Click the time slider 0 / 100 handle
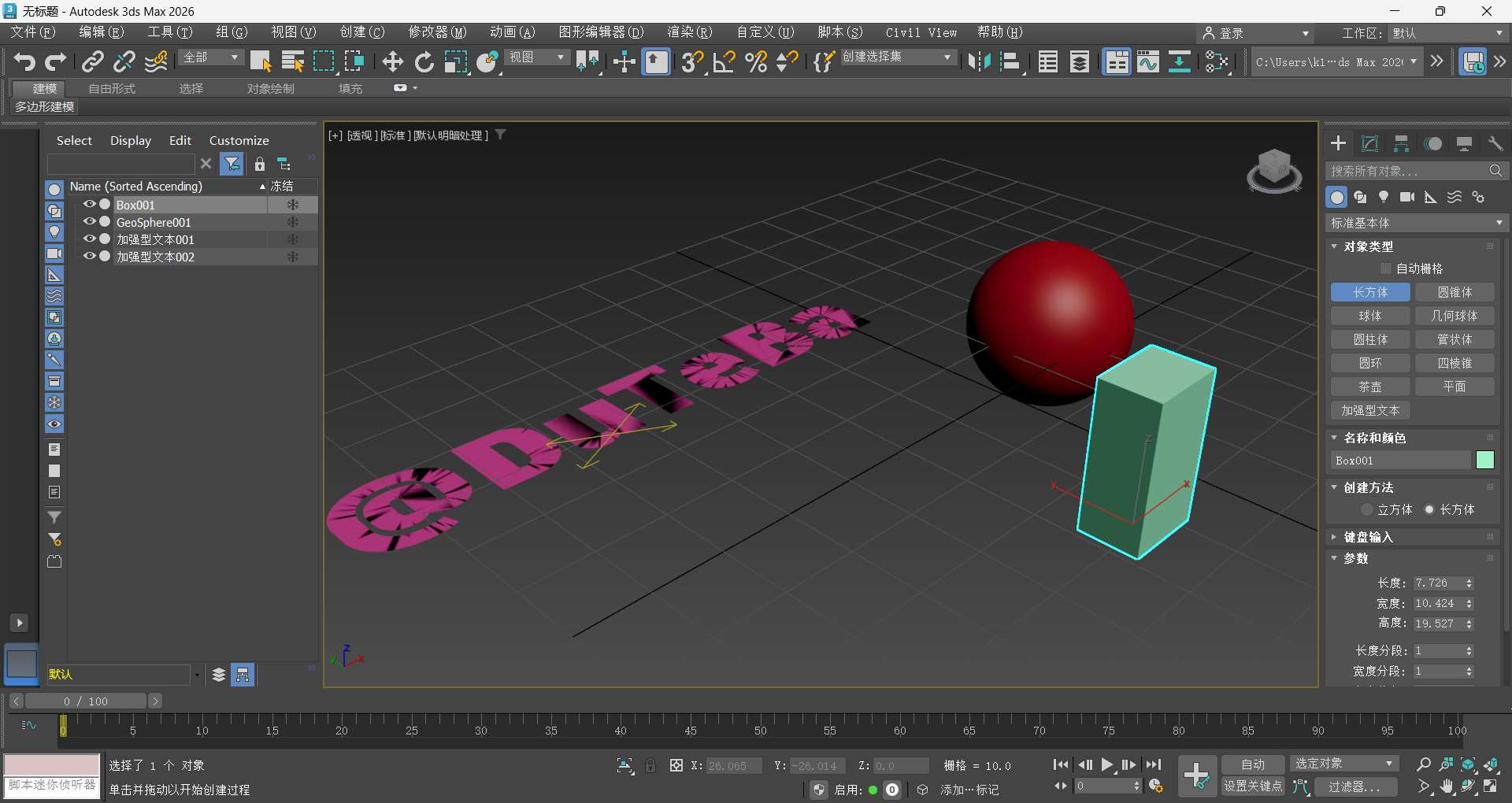Image resolution: width=1512 pixels, height=803 pixels. [86, 701]
